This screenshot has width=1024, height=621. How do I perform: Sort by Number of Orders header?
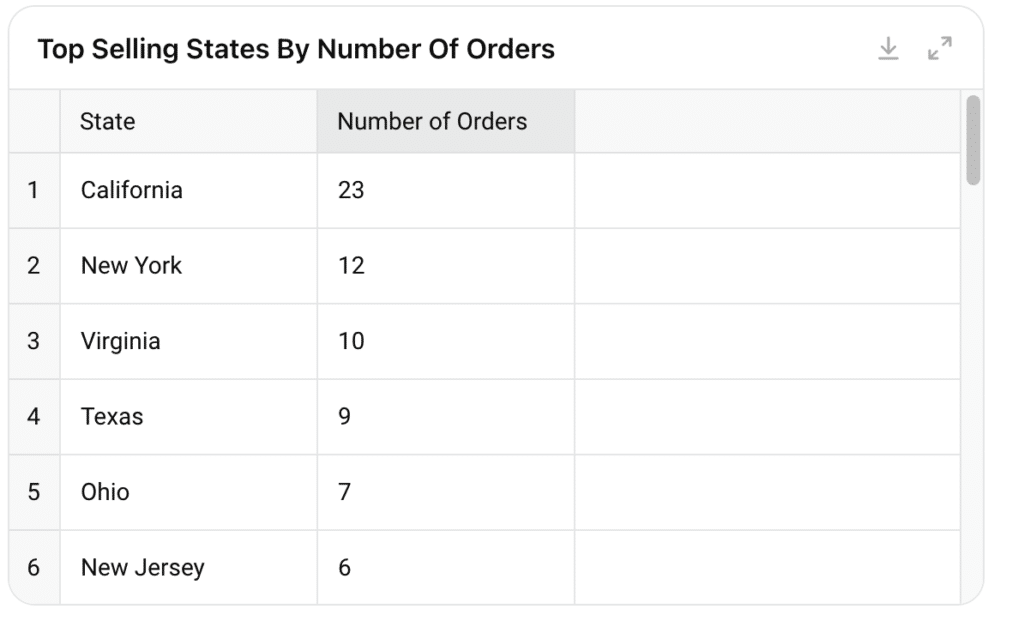446,121
